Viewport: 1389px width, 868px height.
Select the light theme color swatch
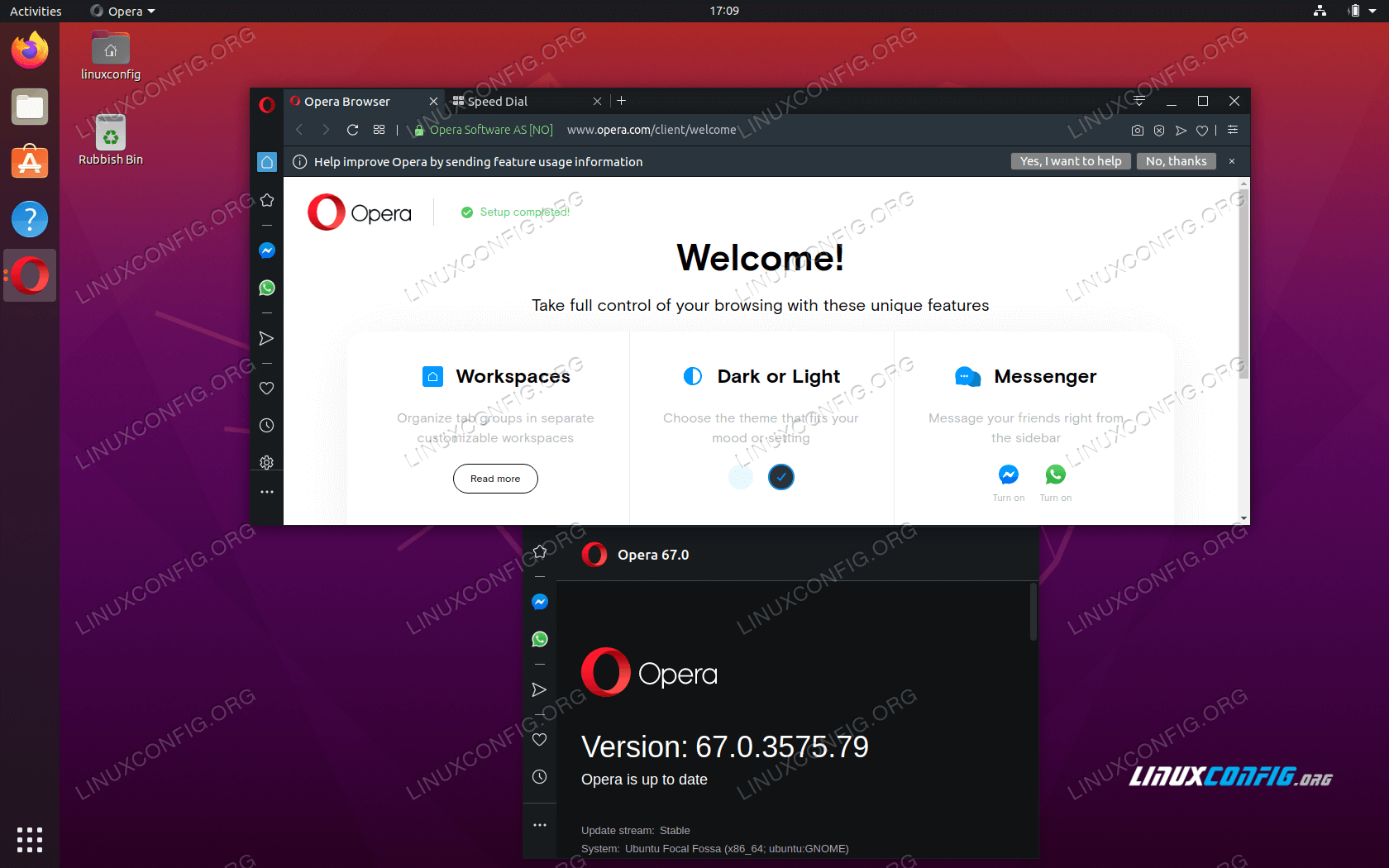(740, 477)
